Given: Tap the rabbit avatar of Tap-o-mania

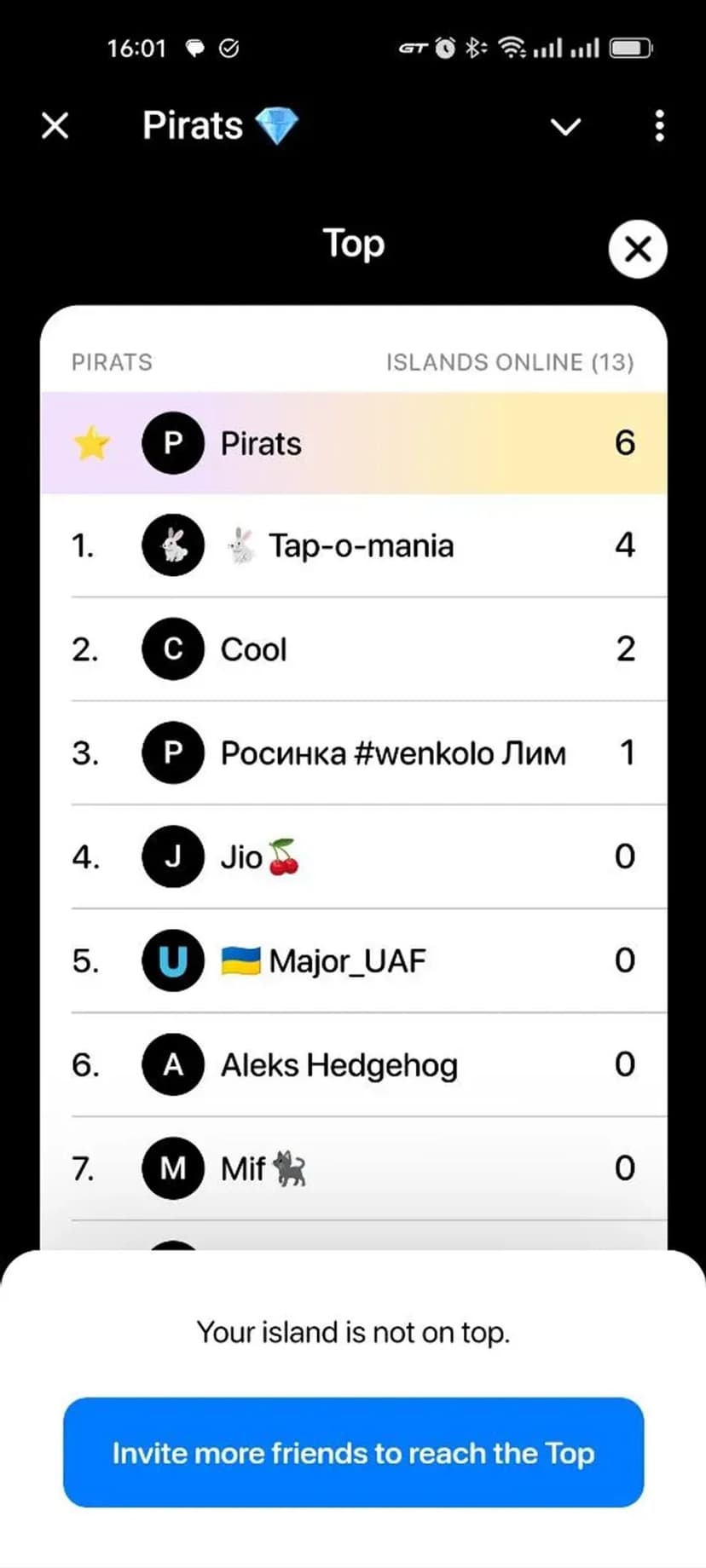Looking at the screenshot, I should point(173,545).
